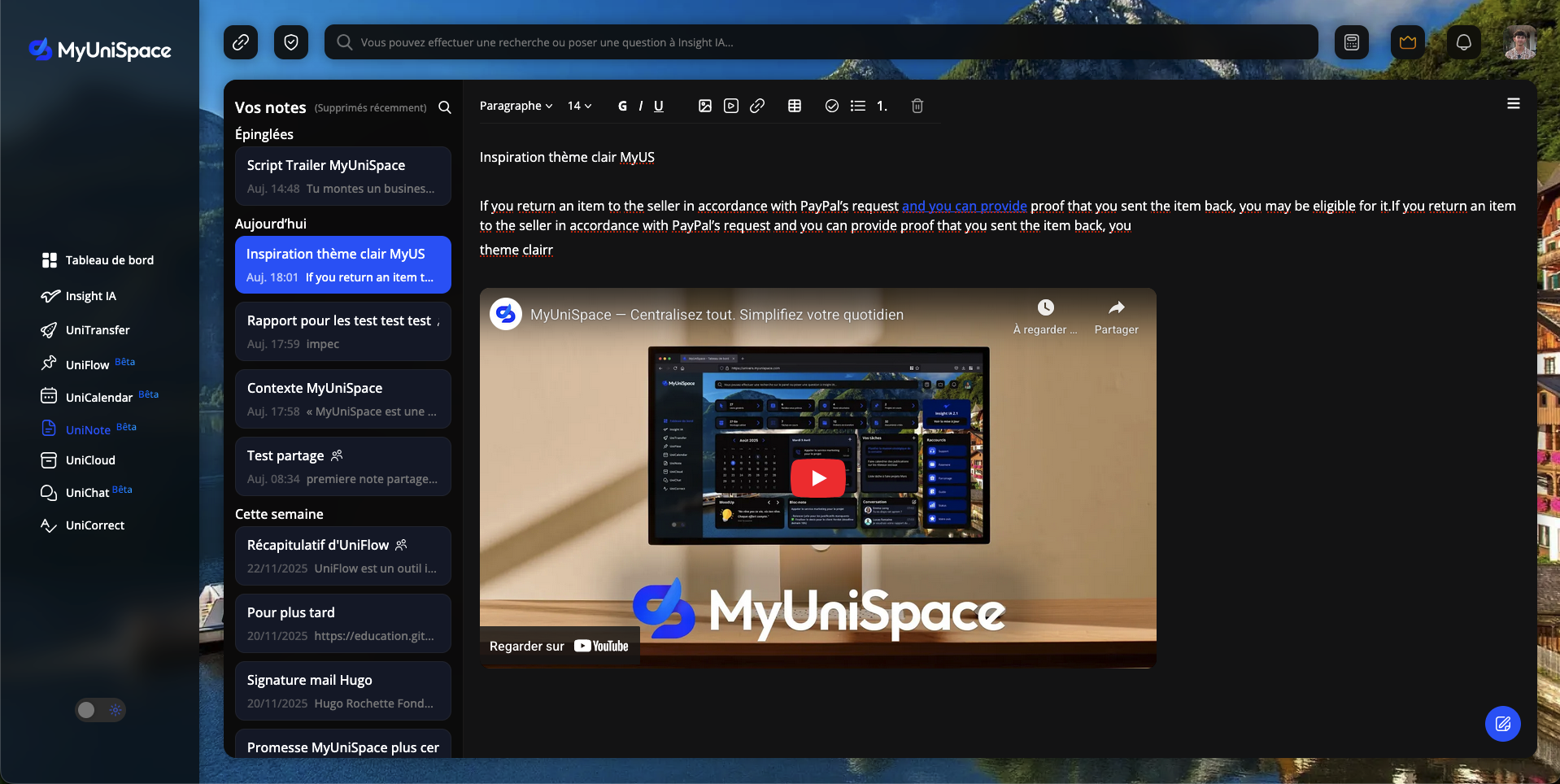Open the notifications bell
This screenshot has height=784, width=1560.
tap(1463, 42)
